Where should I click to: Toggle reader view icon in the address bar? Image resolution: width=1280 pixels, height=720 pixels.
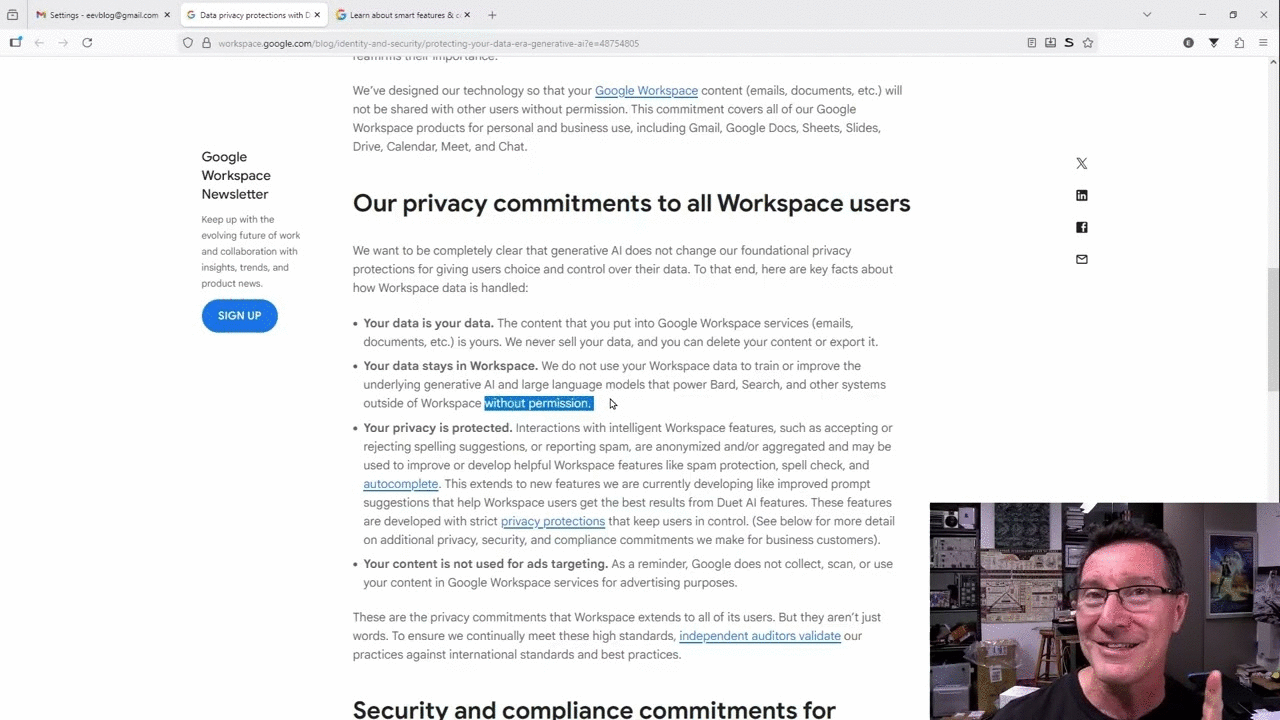tap(1031, 43)
